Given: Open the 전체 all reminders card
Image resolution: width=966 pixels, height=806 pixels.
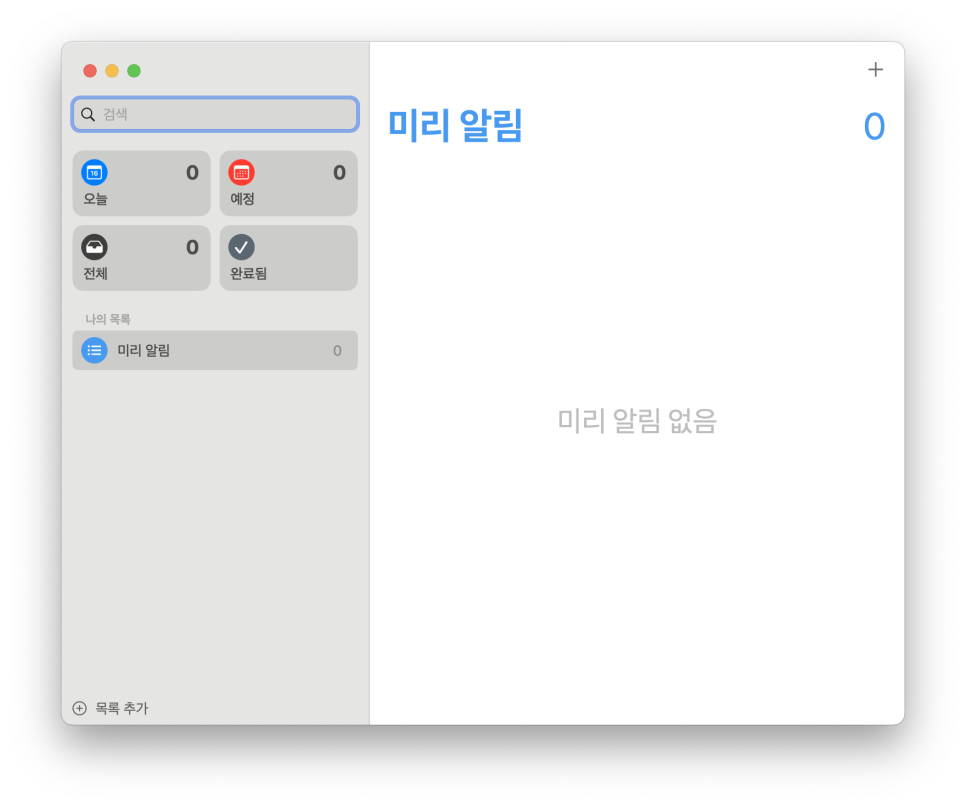Looking at the screenshot, I should pos(142,258).
